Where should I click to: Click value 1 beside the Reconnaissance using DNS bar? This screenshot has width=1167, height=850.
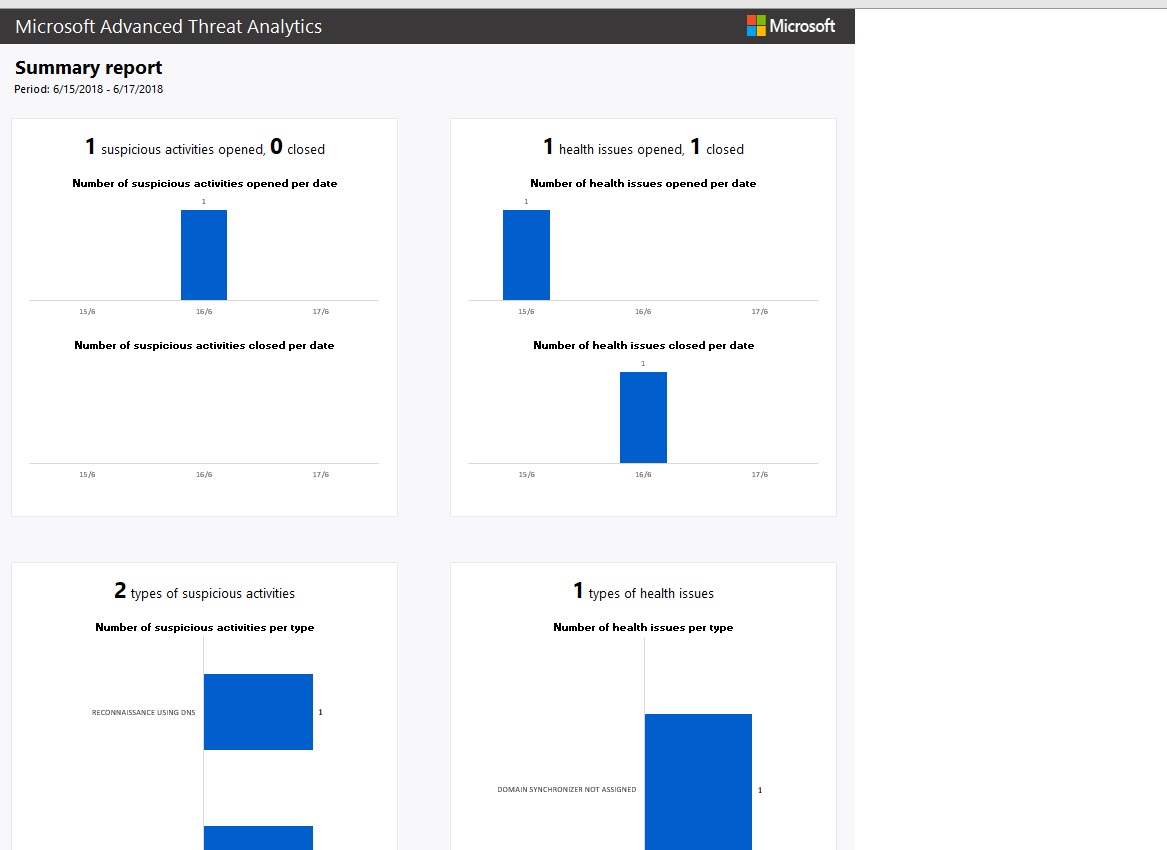tap(321, 712)
